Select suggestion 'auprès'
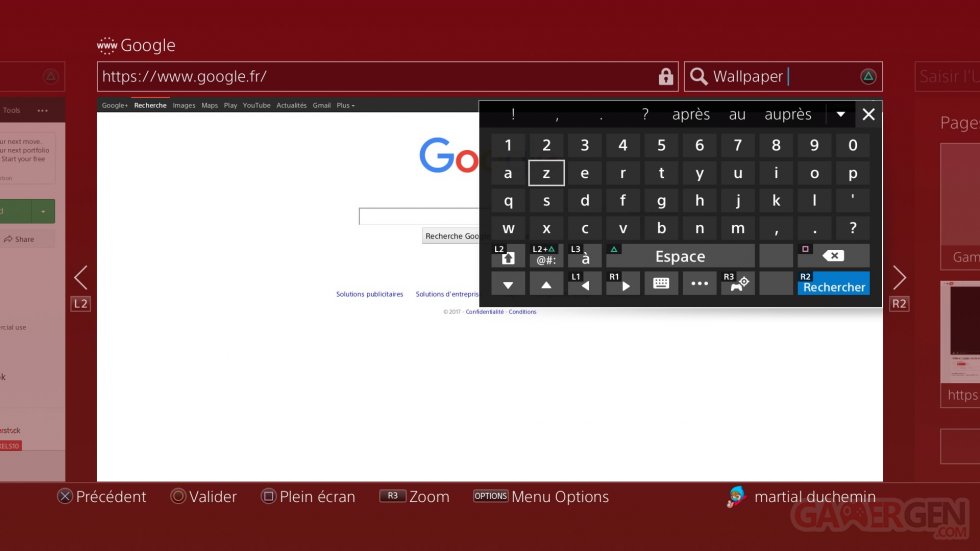This screenshot has width=980, height=551. [788, 114]
